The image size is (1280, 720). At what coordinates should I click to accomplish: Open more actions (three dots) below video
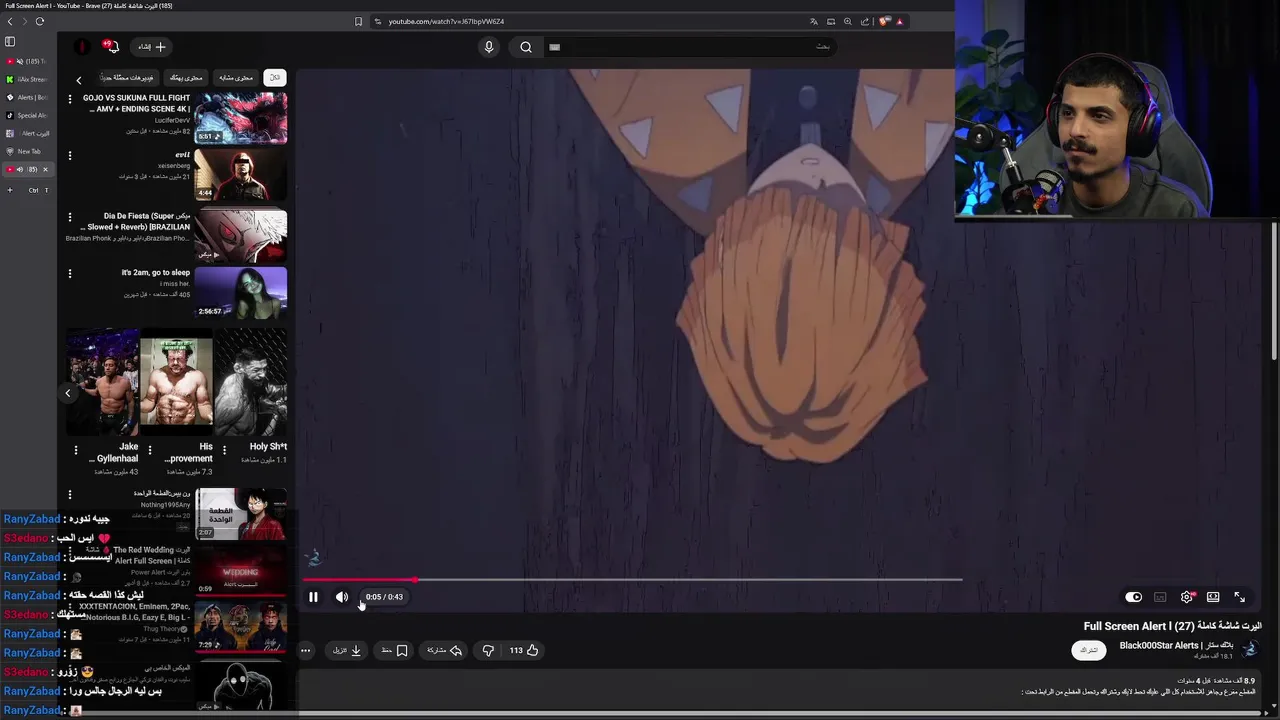pos(306,650)
